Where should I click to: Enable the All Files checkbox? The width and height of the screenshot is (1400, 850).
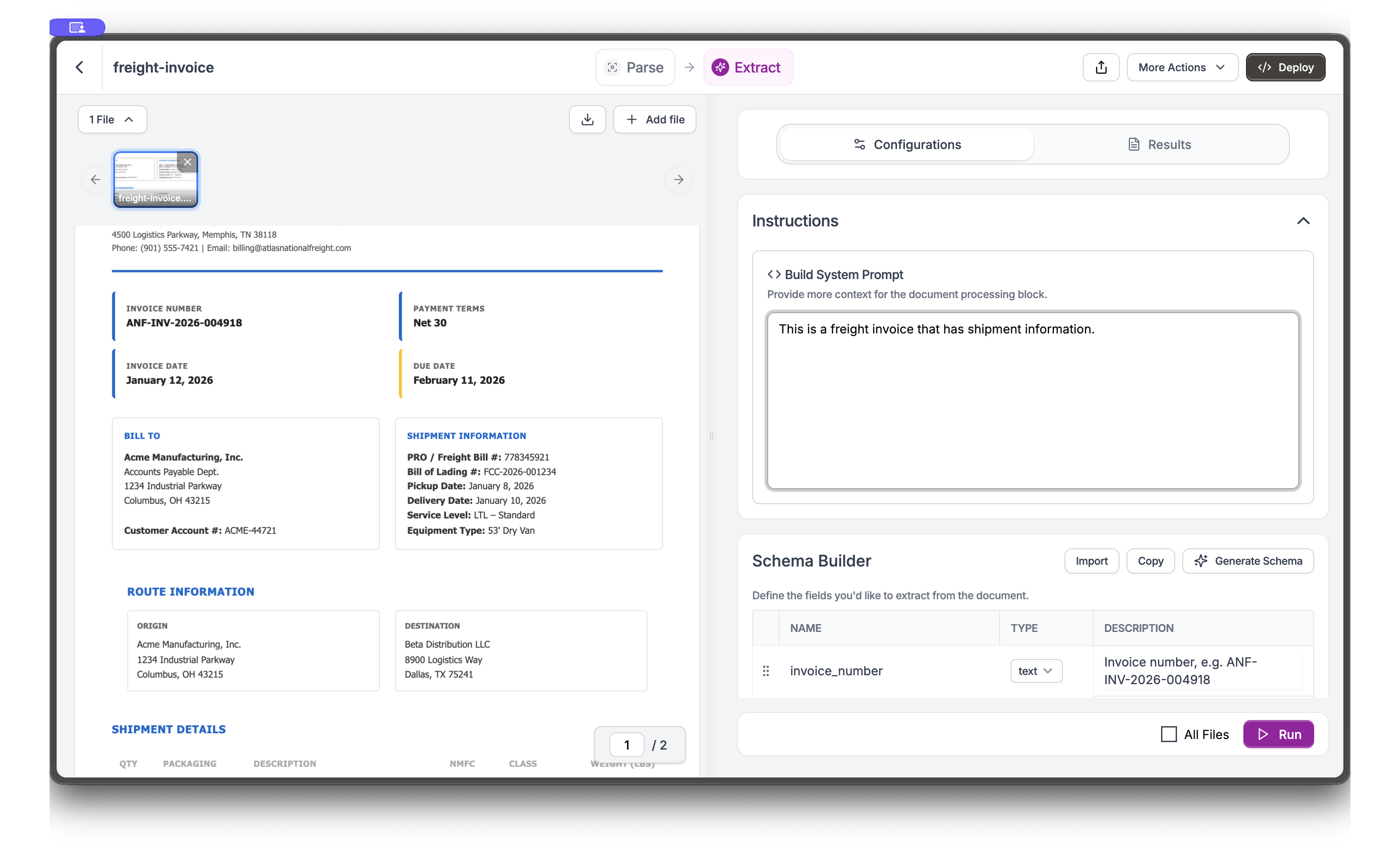tap(1169, 734)
